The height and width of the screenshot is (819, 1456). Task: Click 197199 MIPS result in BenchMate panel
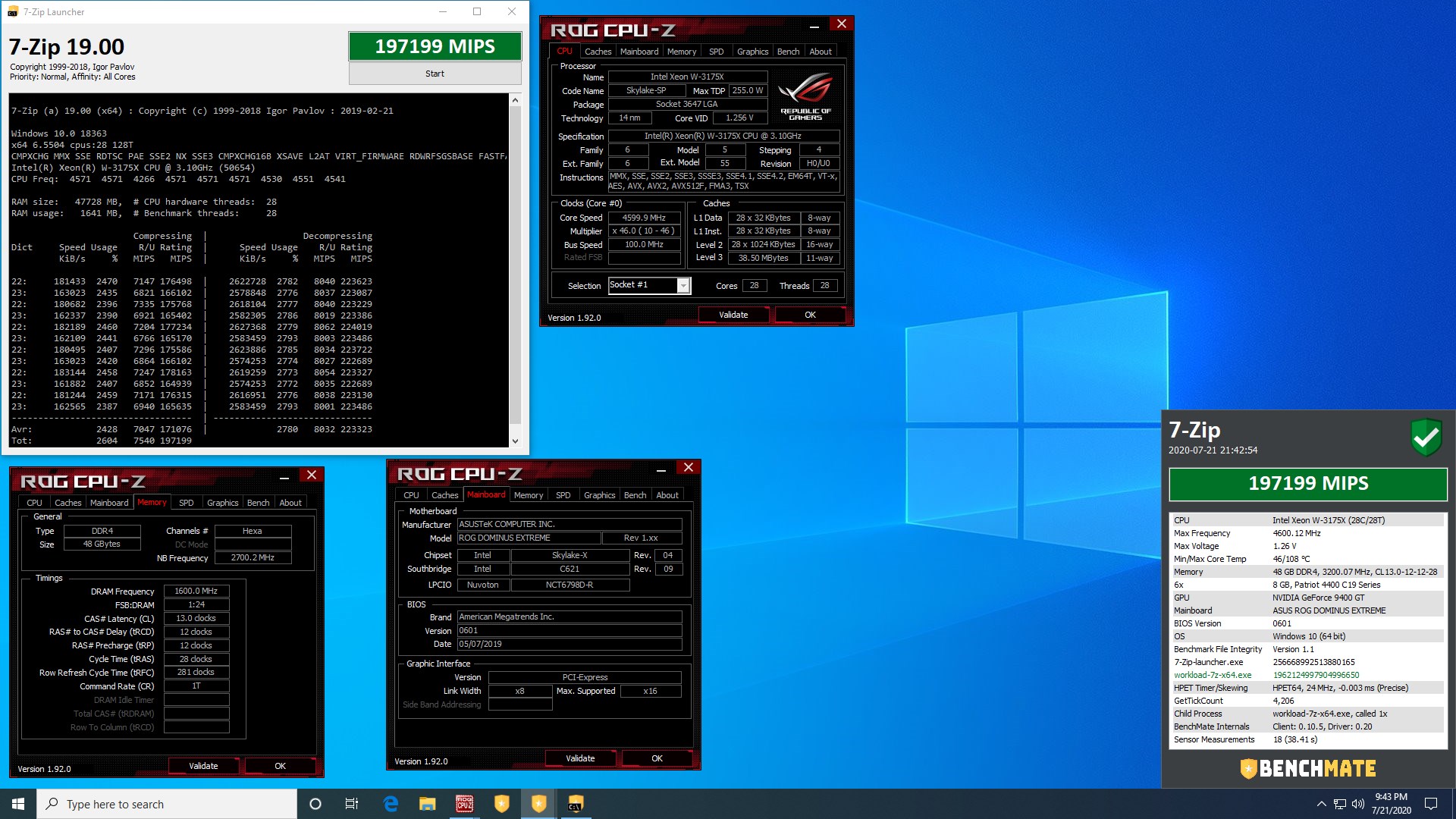tap(1308, 484)
